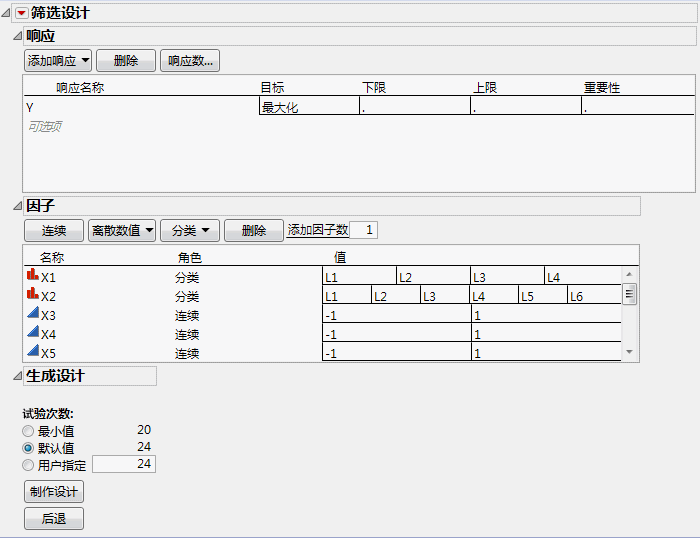
Task: Click the 重要性 cell for response Y
Action: pos(638,107)
